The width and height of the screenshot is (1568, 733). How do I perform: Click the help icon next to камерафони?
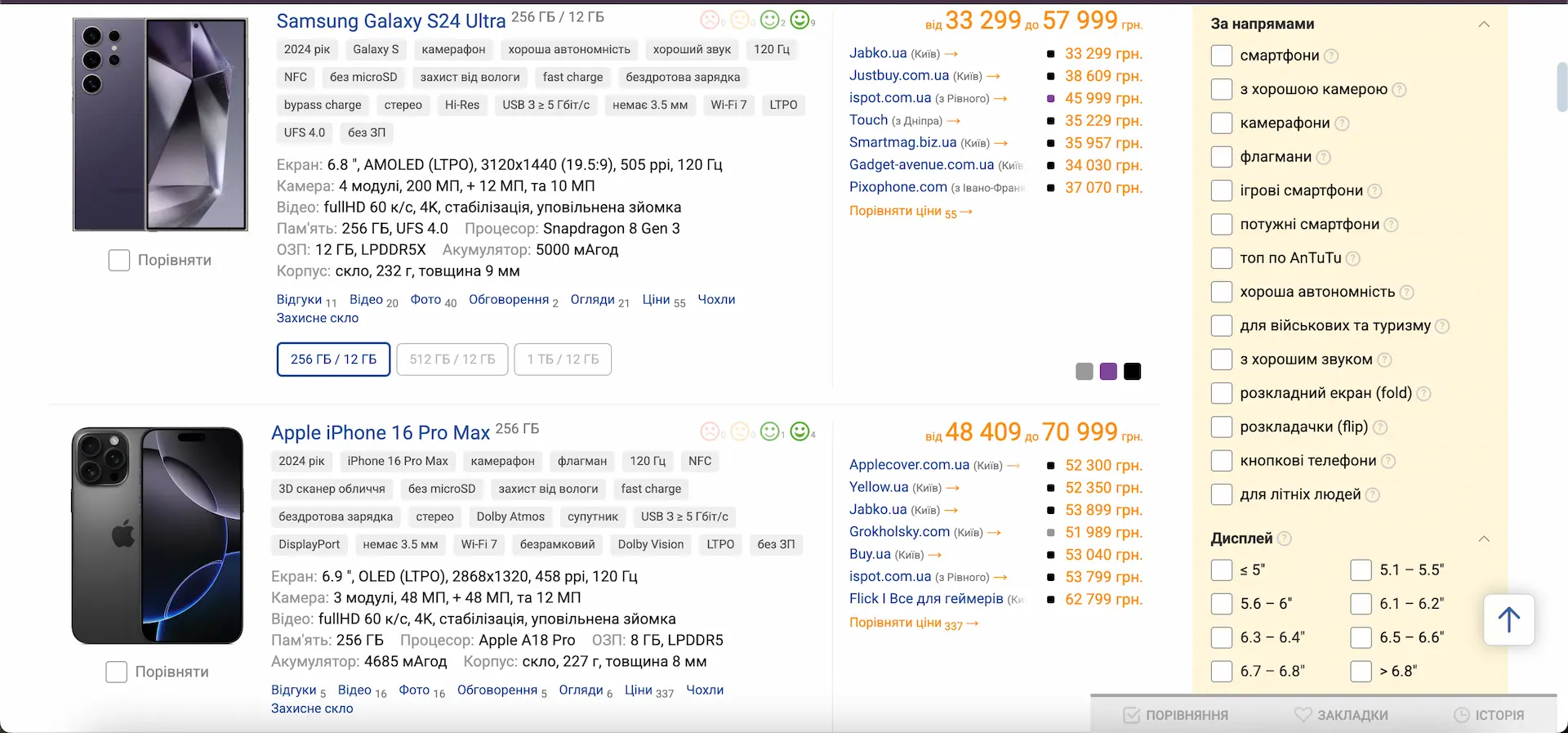[x=1342, y=123]
